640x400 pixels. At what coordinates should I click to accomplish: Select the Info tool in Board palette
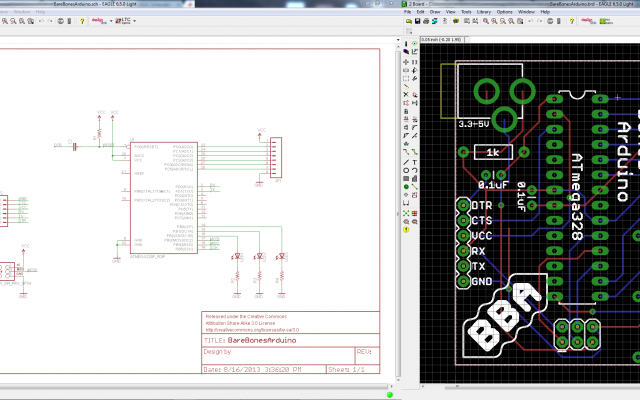406,44
